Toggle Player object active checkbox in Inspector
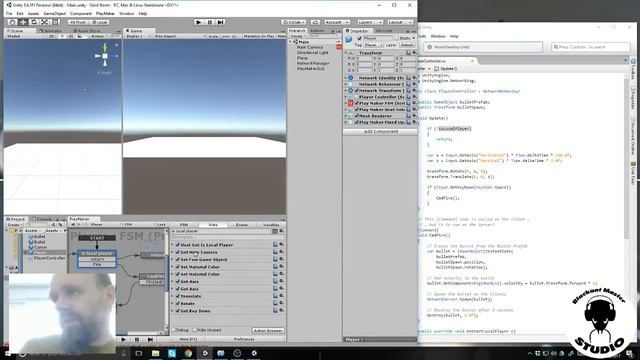The height and width of the screenshot is (360, 640). 360,38
